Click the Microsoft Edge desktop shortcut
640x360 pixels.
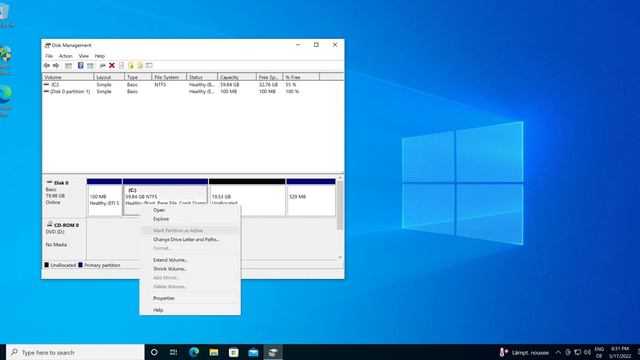(6, 100)
